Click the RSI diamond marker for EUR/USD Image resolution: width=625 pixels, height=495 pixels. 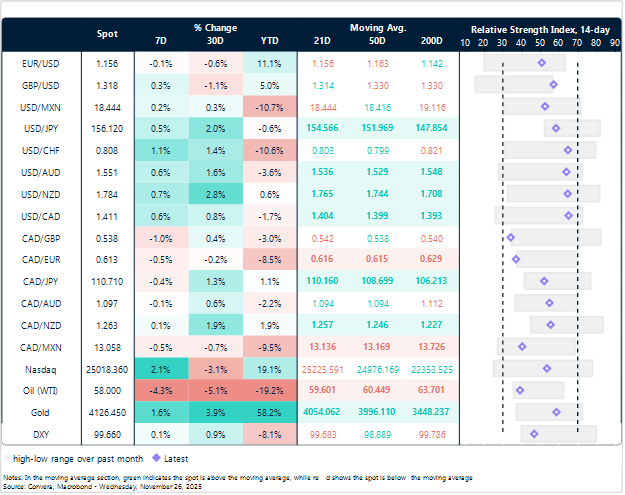click(x=542, y=63)
